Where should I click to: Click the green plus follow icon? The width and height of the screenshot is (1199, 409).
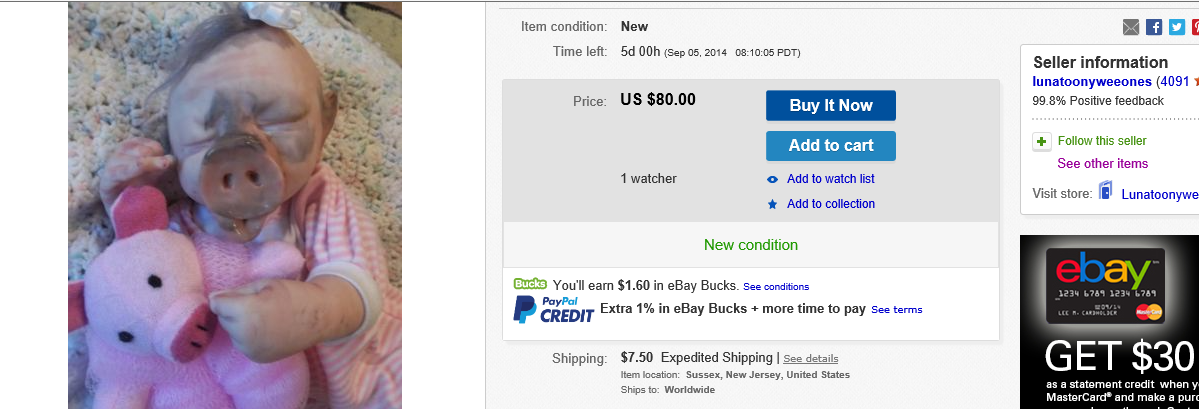1041,141
